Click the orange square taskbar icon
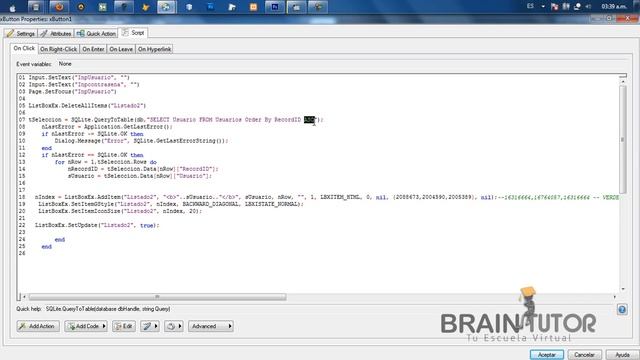The height and width of the screenshot is (360, 640). tap(253, 7)
